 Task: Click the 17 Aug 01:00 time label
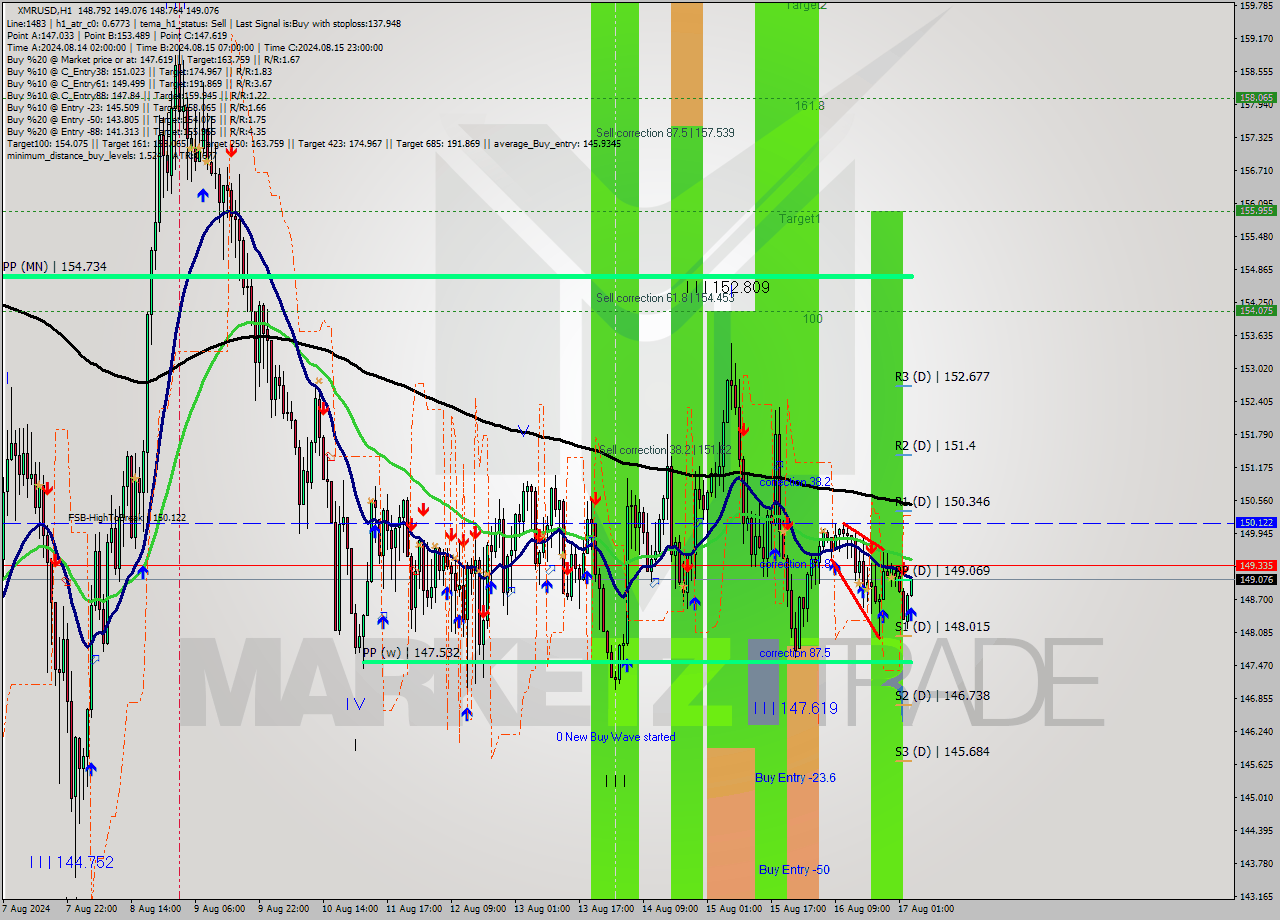point(926,909)
